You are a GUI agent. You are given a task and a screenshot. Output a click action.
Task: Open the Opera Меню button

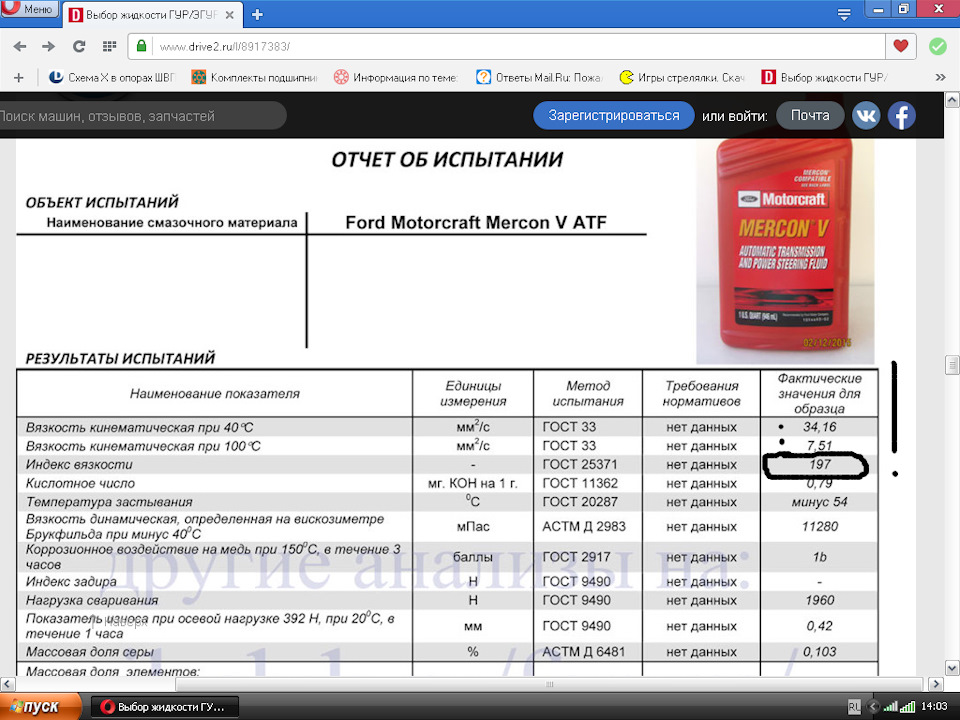[x=29, y=9]
